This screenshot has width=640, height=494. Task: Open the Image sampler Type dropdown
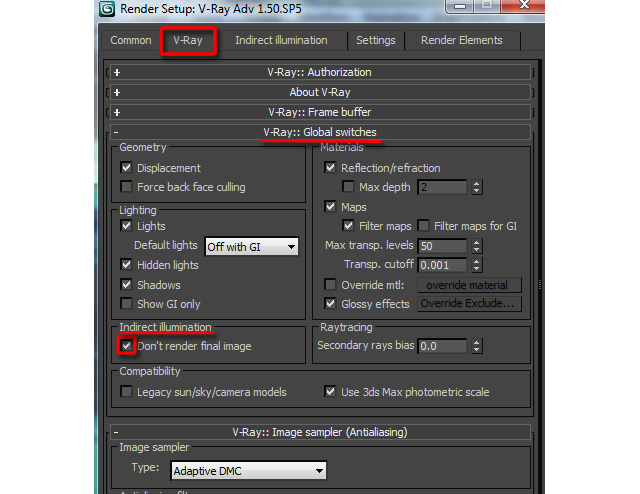pos(248,471)
